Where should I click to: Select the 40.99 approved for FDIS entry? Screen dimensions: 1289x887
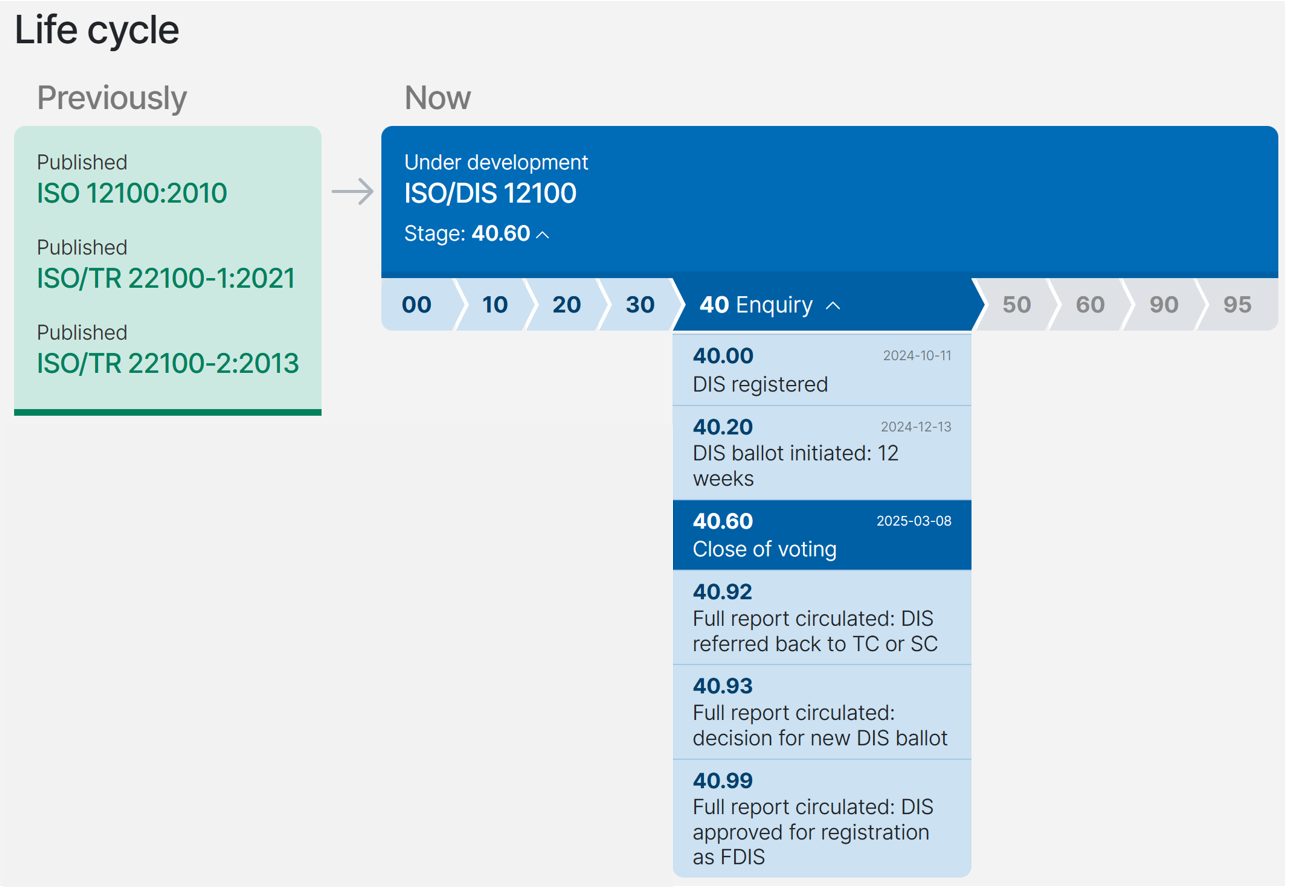click(x=822, y=818)
